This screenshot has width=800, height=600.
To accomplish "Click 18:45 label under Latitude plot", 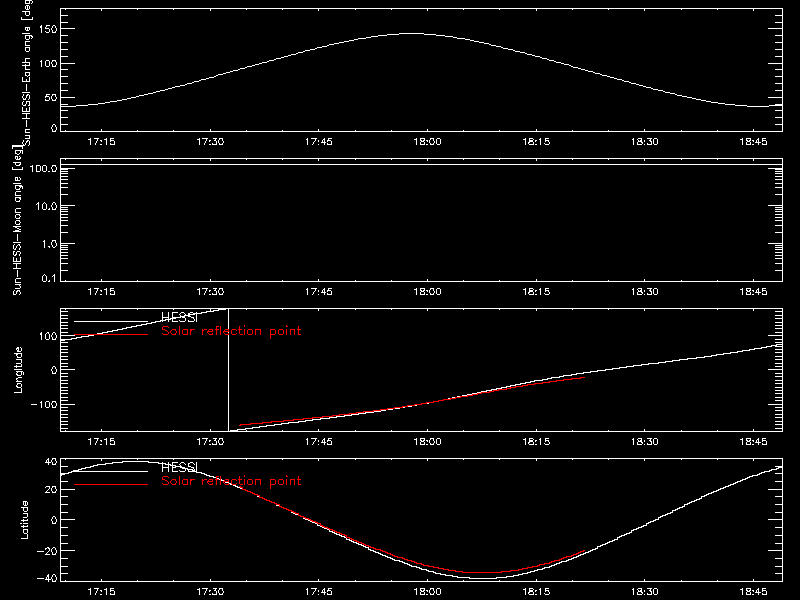I will [754, 592].
